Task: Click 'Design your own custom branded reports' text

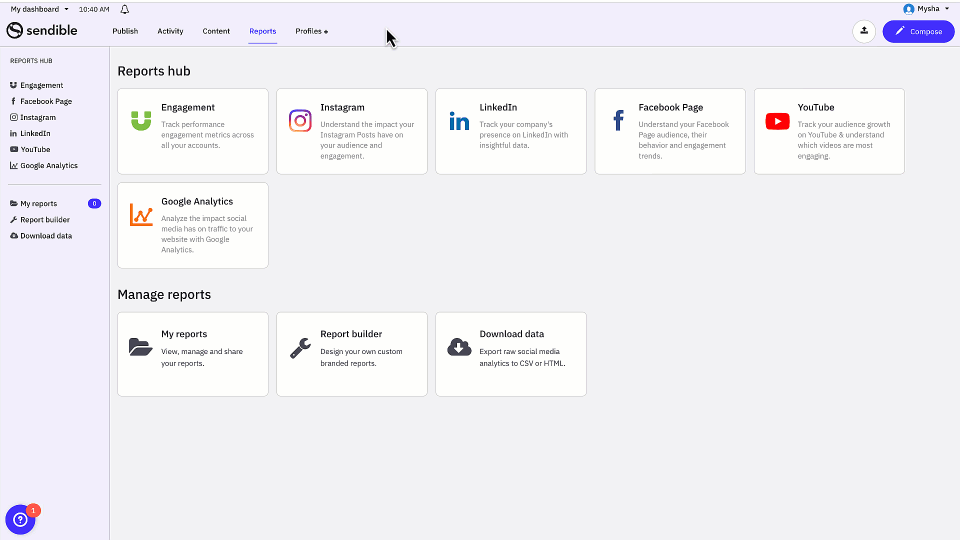Action: point(361,357)
